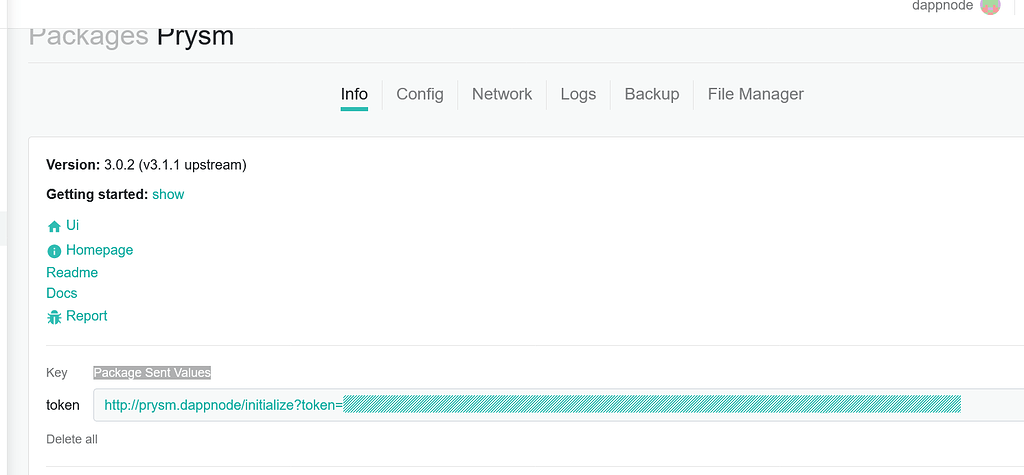
Task: Switch to the Info tab
Action: [x=354, y=94]
